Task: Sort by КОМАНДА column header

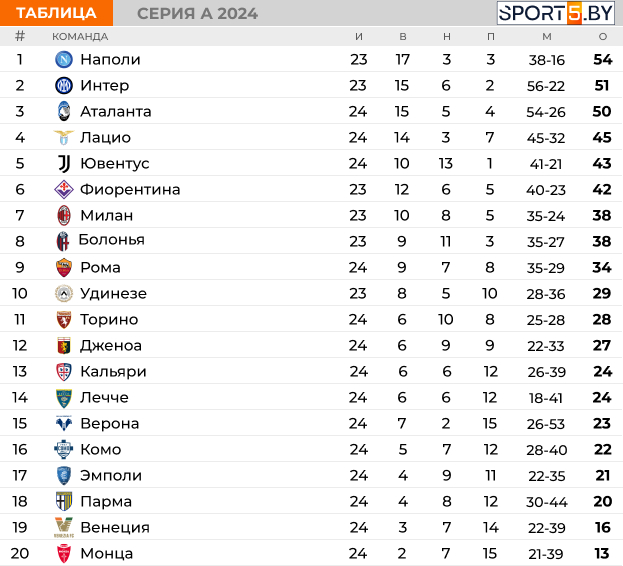Action: pyautogui.click(x=80, y=37)
